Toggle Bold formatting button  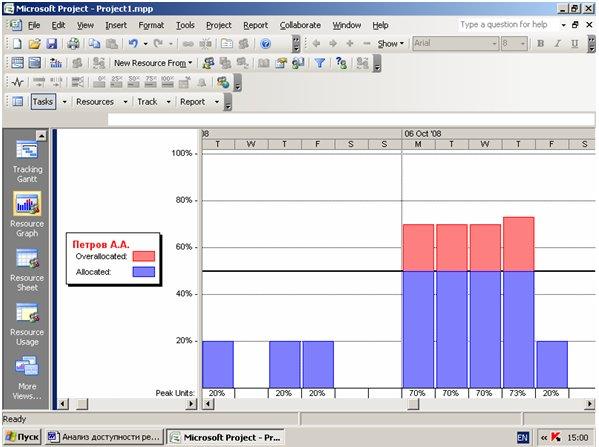[x=540, y=44]
